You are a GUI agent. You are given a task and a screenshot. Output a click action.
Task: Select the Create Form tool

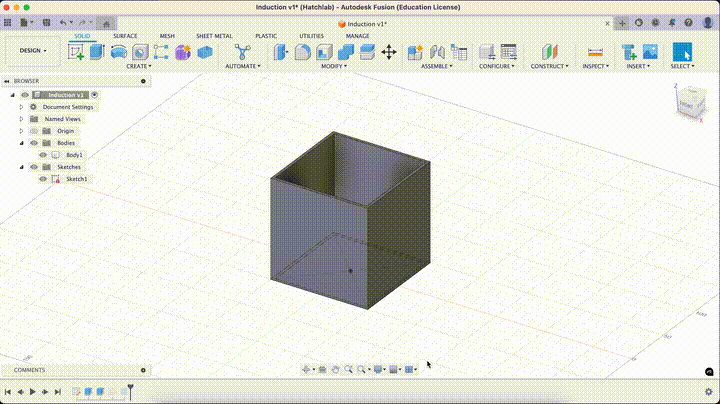coord(183,52)
